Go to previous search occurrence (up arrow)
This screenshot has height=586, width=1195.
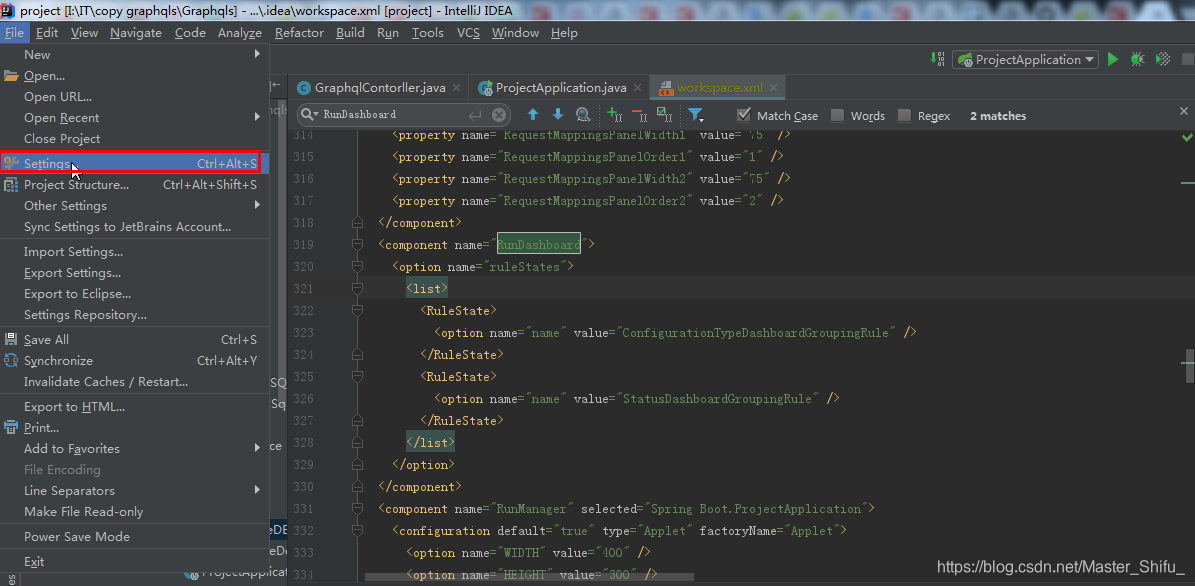click(x=533, y=115)
